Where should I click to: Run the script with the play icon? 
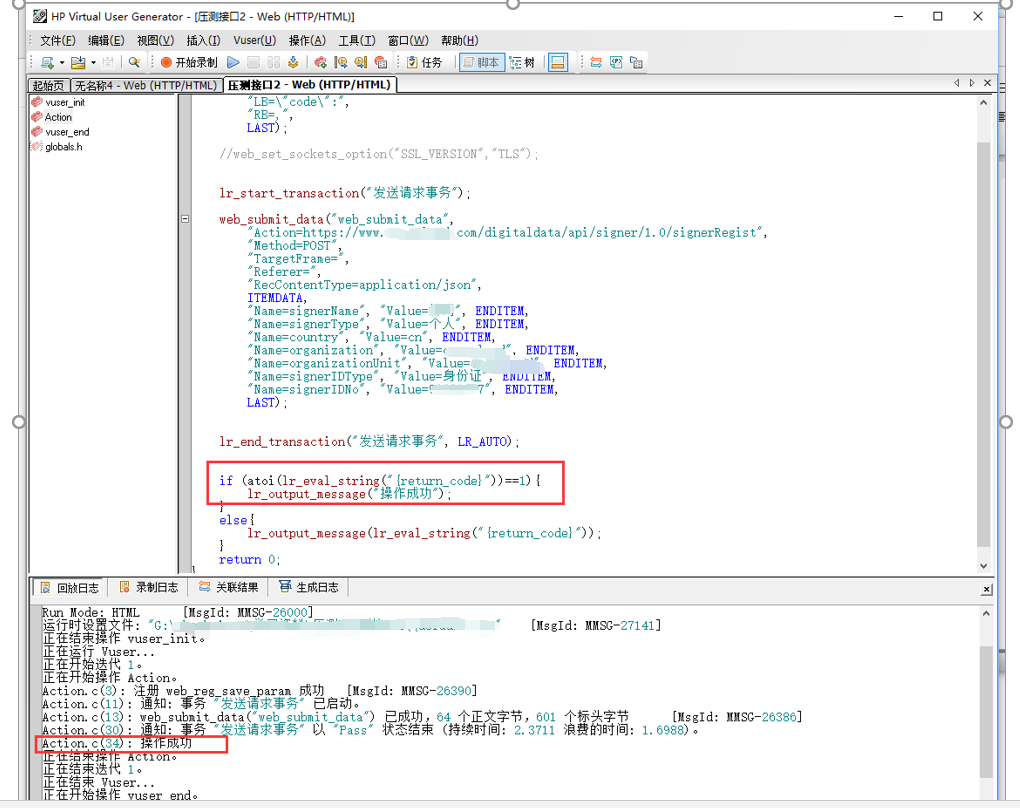click(x=233, y=62)
